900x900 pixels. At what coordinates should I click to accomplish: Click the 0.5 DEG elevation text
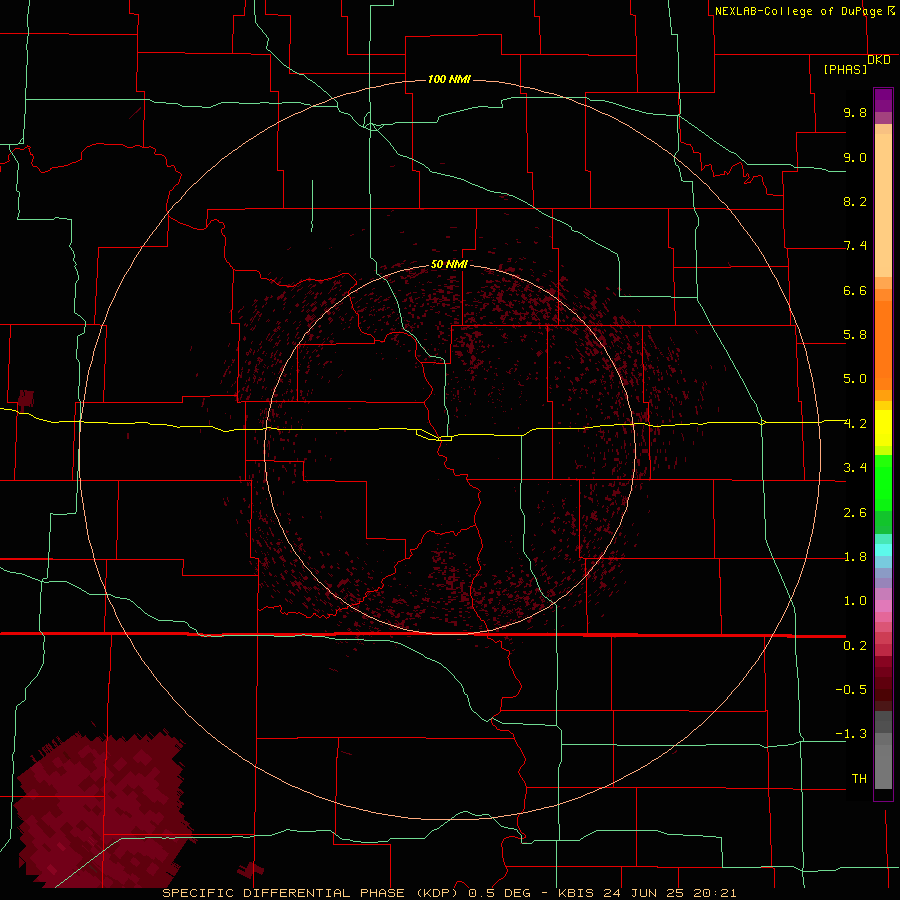tap(500, 893)
